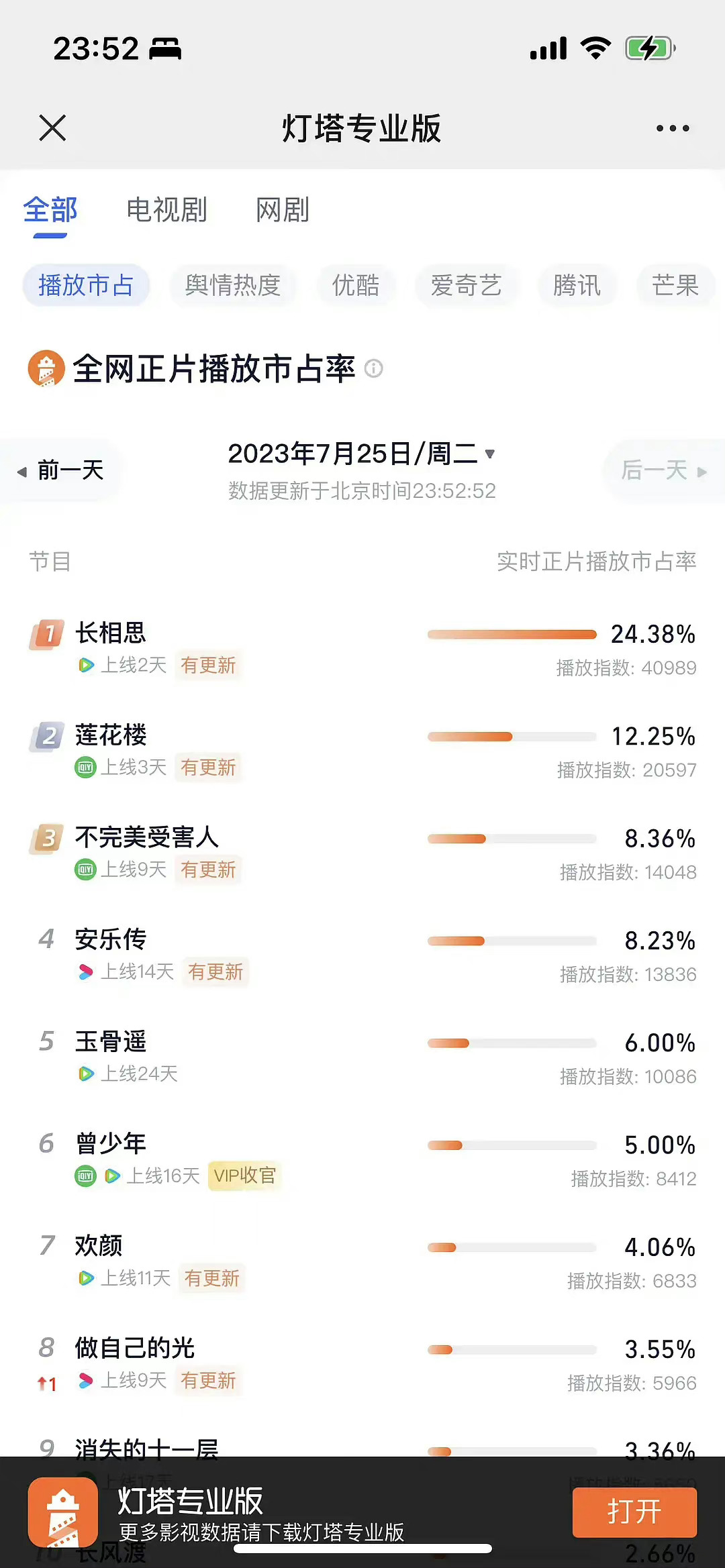The image size is (725, 1568).
Task: Tap the 灯塔专业版 app icon in banner
Action: 62,1512
